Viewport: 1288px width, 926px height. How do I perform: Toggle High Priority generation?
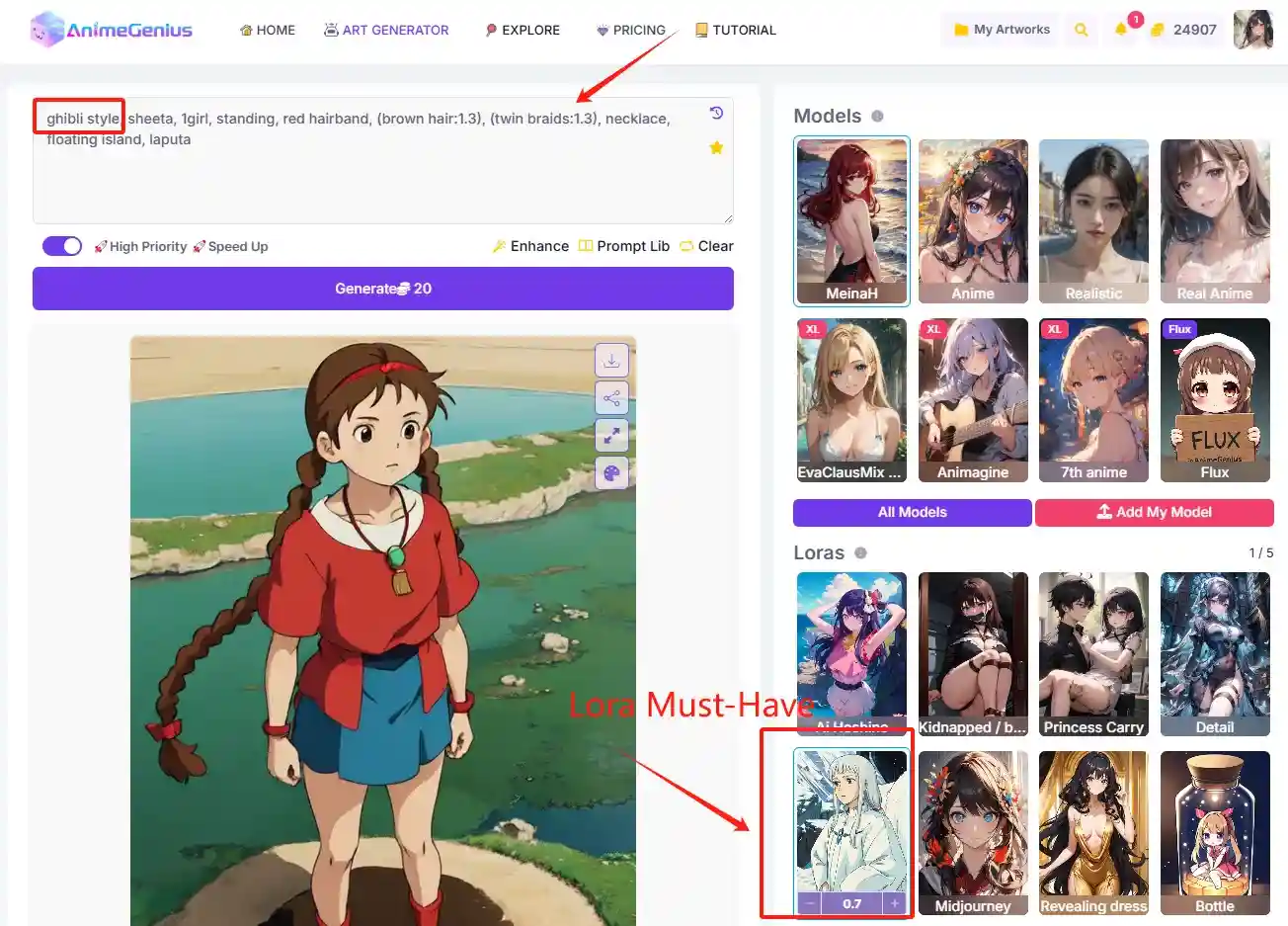tap(61, 245)
